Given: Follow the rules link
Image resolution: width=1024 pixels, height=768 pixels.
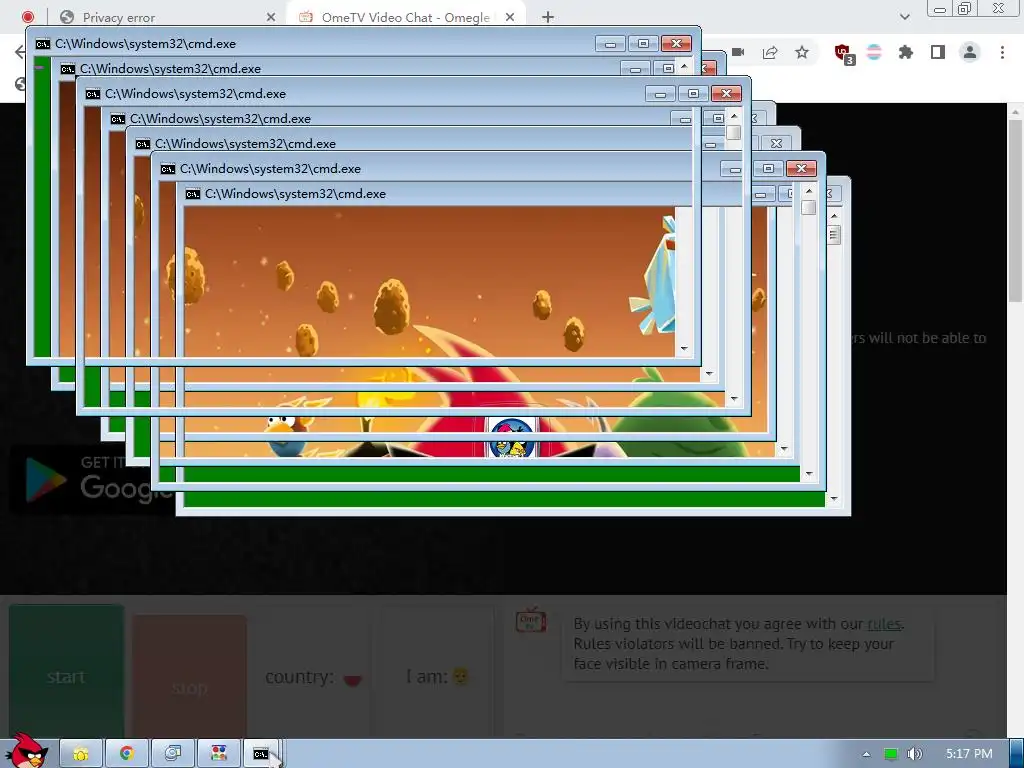Looking at the screenshot, I should point(884,624).
